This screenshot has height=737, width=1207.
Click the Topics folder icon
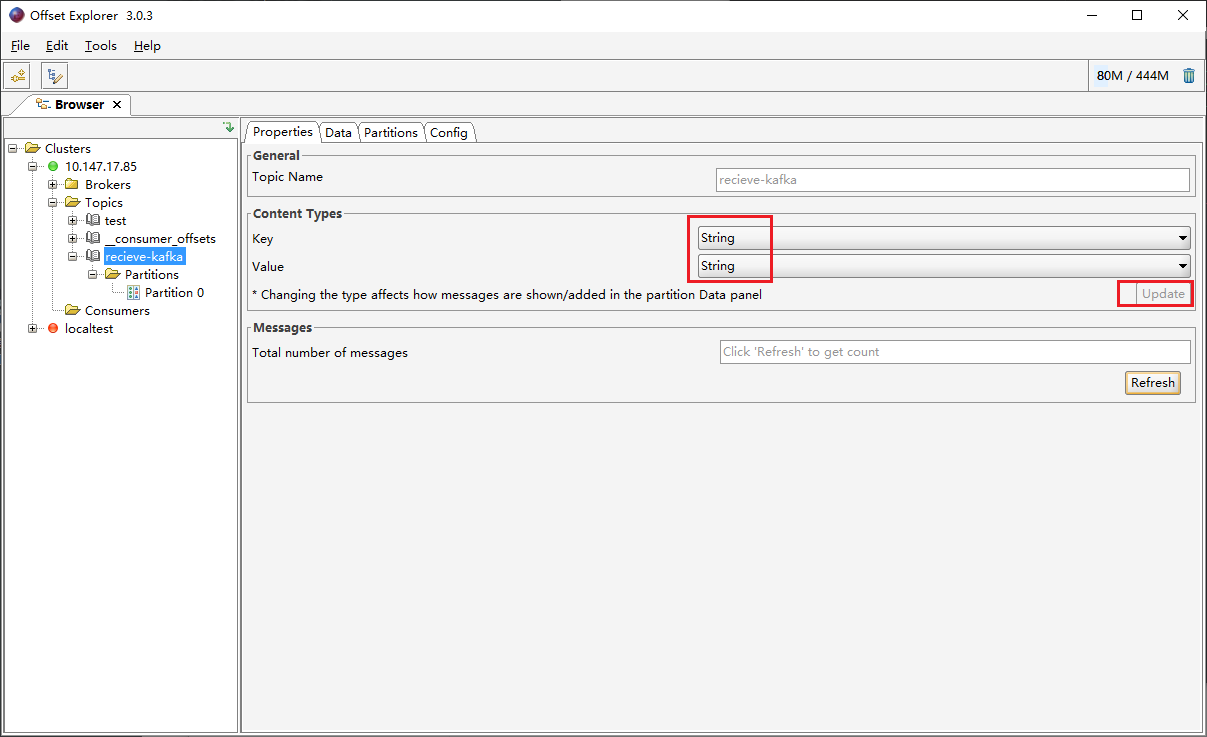tap(72, 203)
